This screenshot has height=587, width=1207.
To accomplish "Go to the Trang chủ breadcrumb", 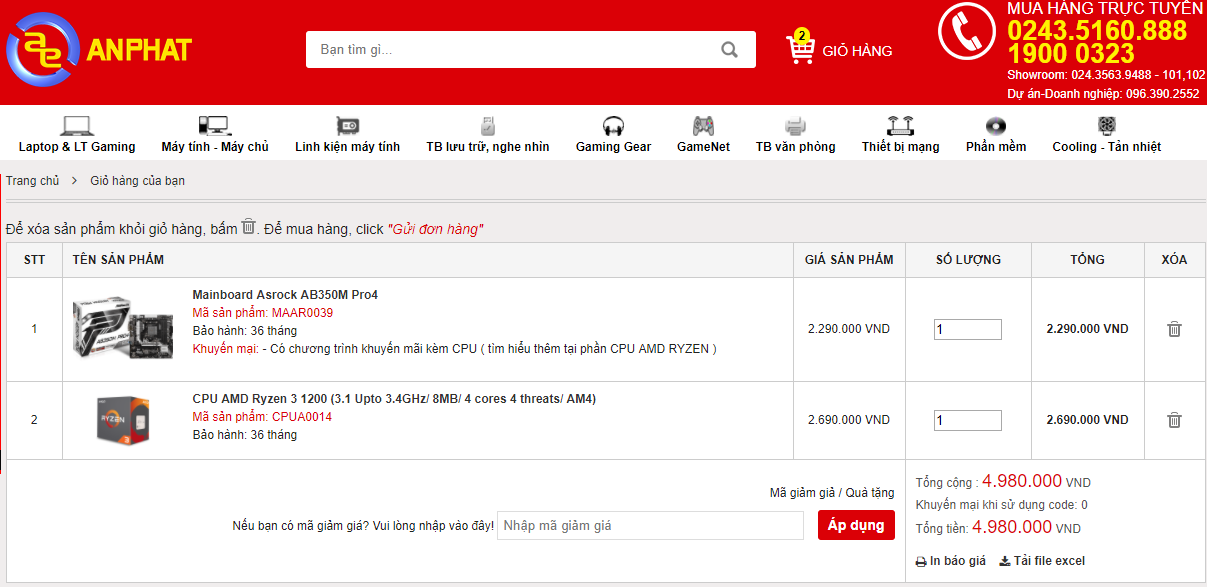I will pos(33,181).
